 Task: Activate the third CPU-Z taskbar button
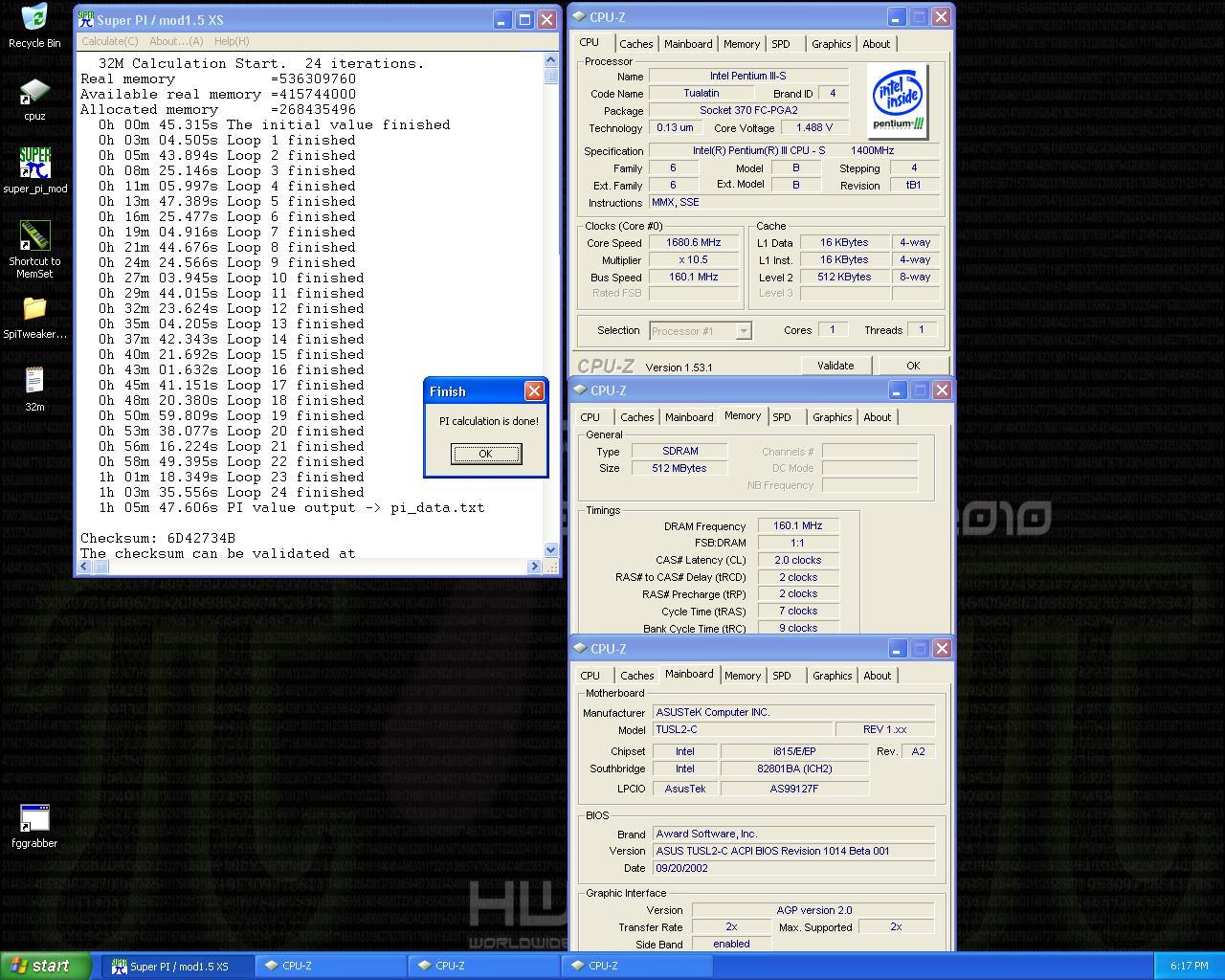(x=637, y=967)
